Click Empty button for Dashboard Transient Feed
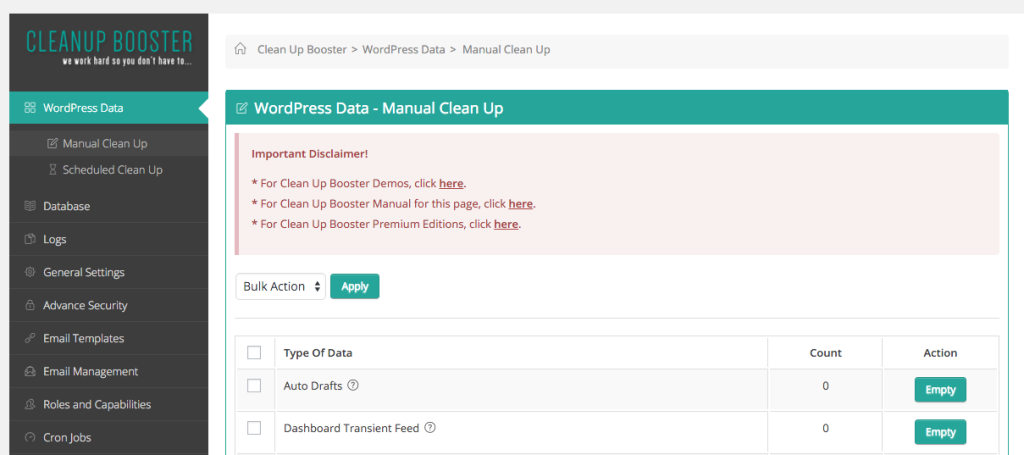Screen dimensions: 1025x455 pos(940,432)
